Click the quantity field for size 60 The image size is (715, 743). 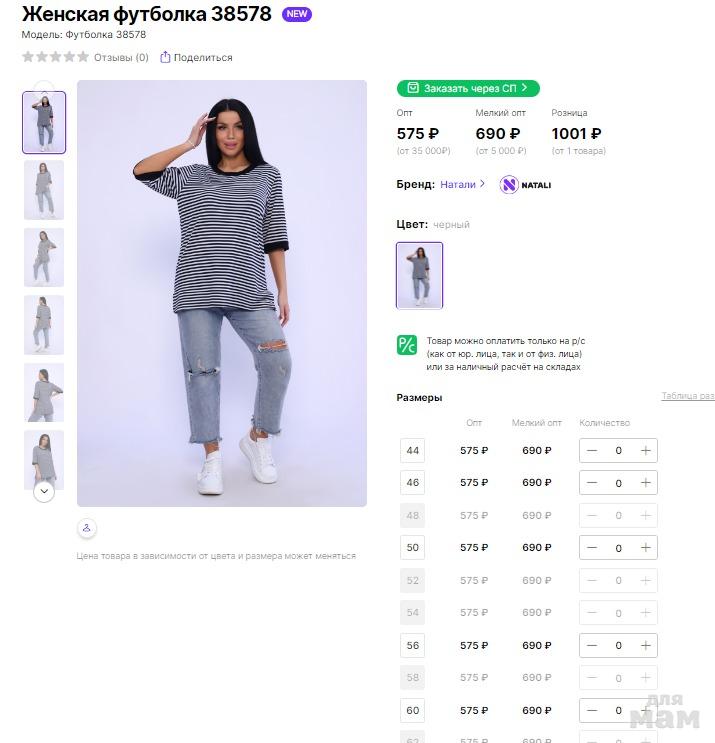pyautogui.click(x=618, y=710)
